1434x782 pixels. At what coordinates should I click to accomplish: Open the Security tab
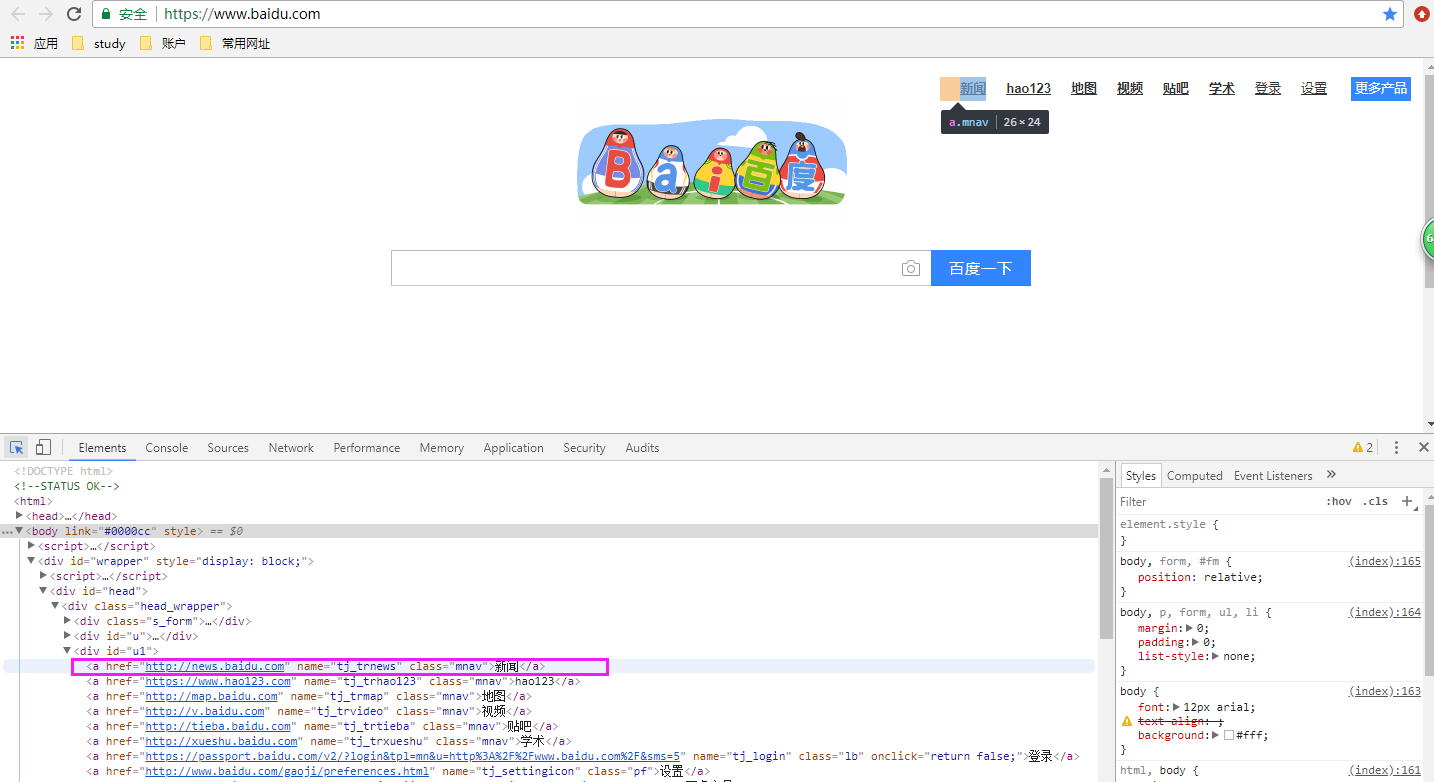pyautogui.click(x=584, y=448)
